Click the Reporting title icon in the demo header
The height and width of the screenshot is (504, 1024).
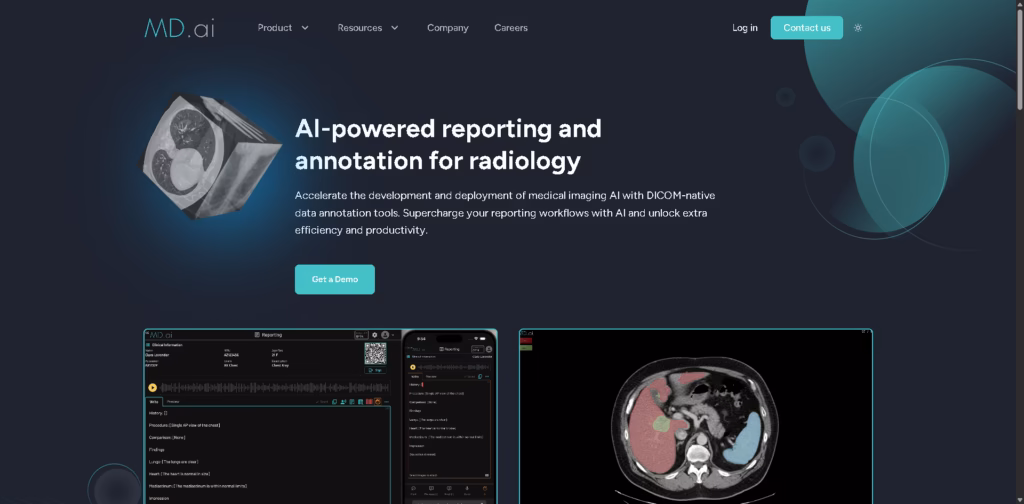(x=257, y=335)
